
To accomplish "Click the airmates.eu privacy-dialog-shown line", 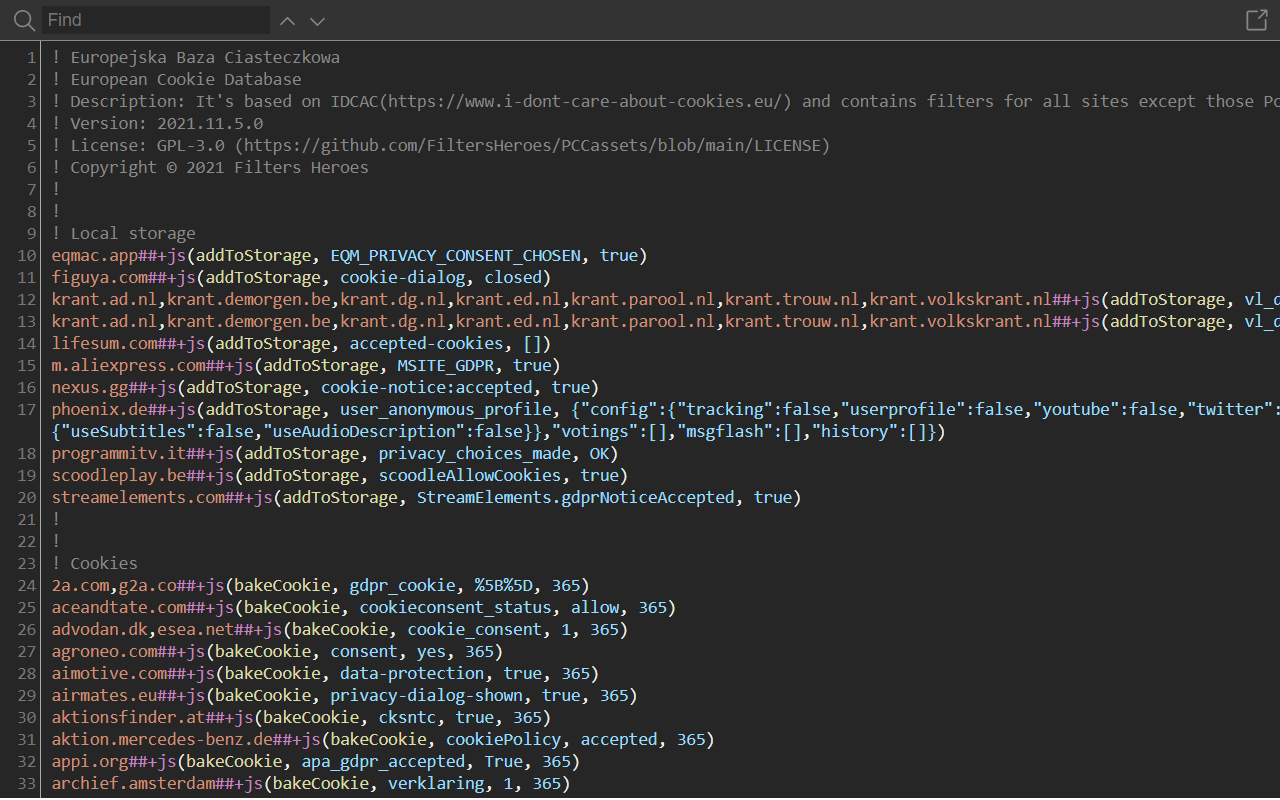I will click(344, 695).
